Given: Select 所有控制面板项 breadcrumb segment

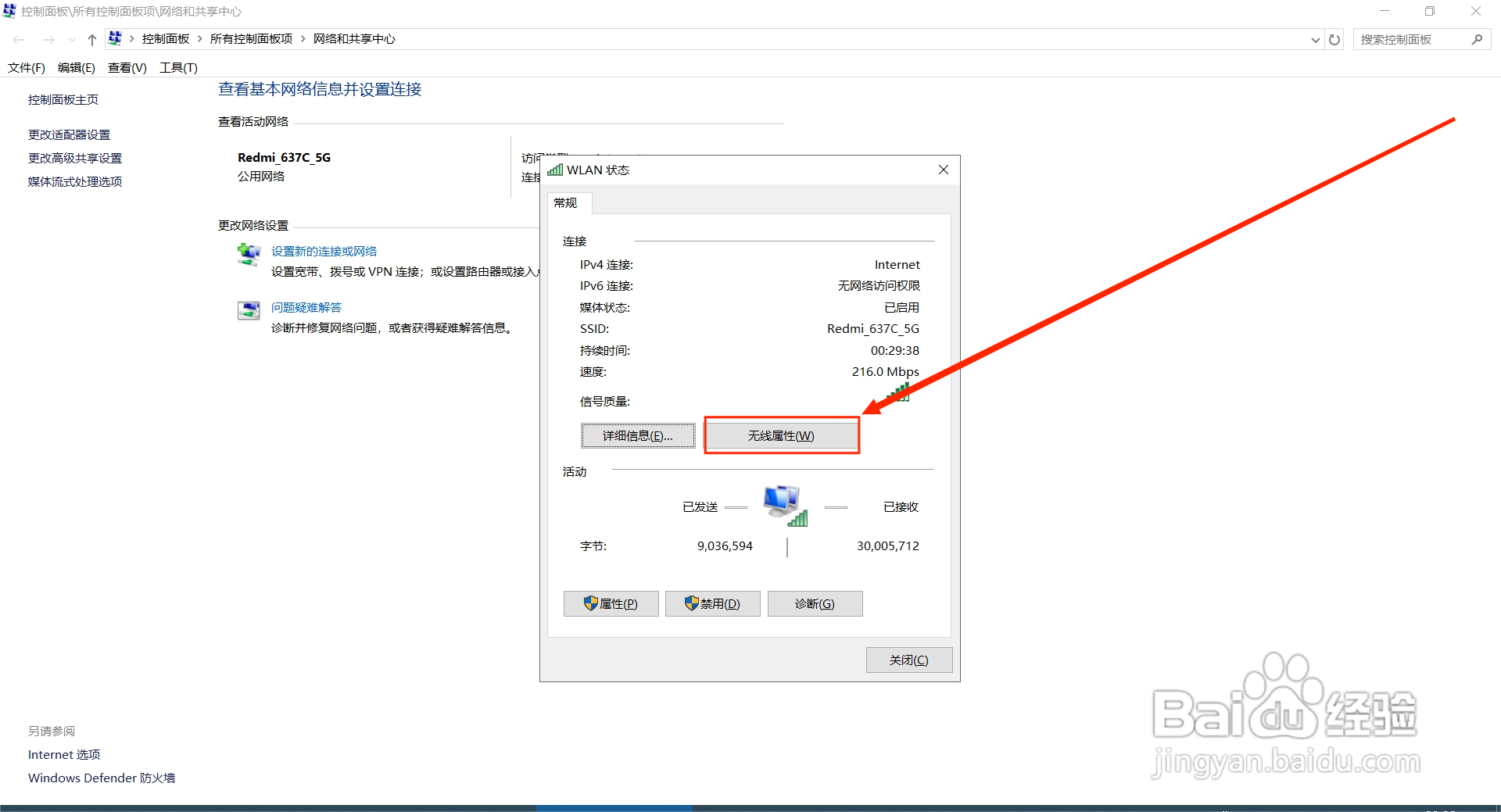Looking at the screenshot, I should tap(251, 39).
